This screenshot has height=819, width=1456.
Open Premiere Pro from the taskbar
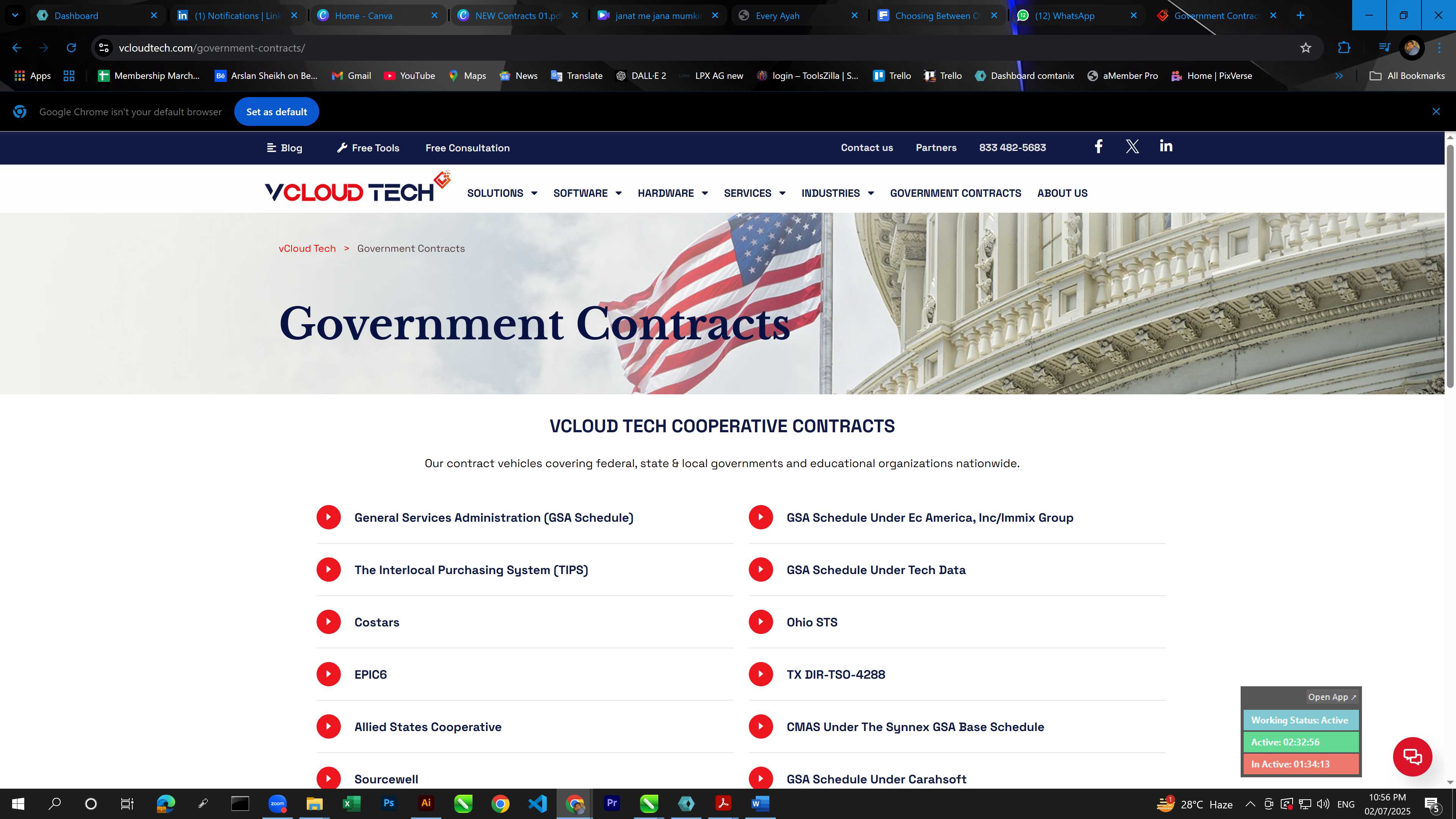point(612,803)
